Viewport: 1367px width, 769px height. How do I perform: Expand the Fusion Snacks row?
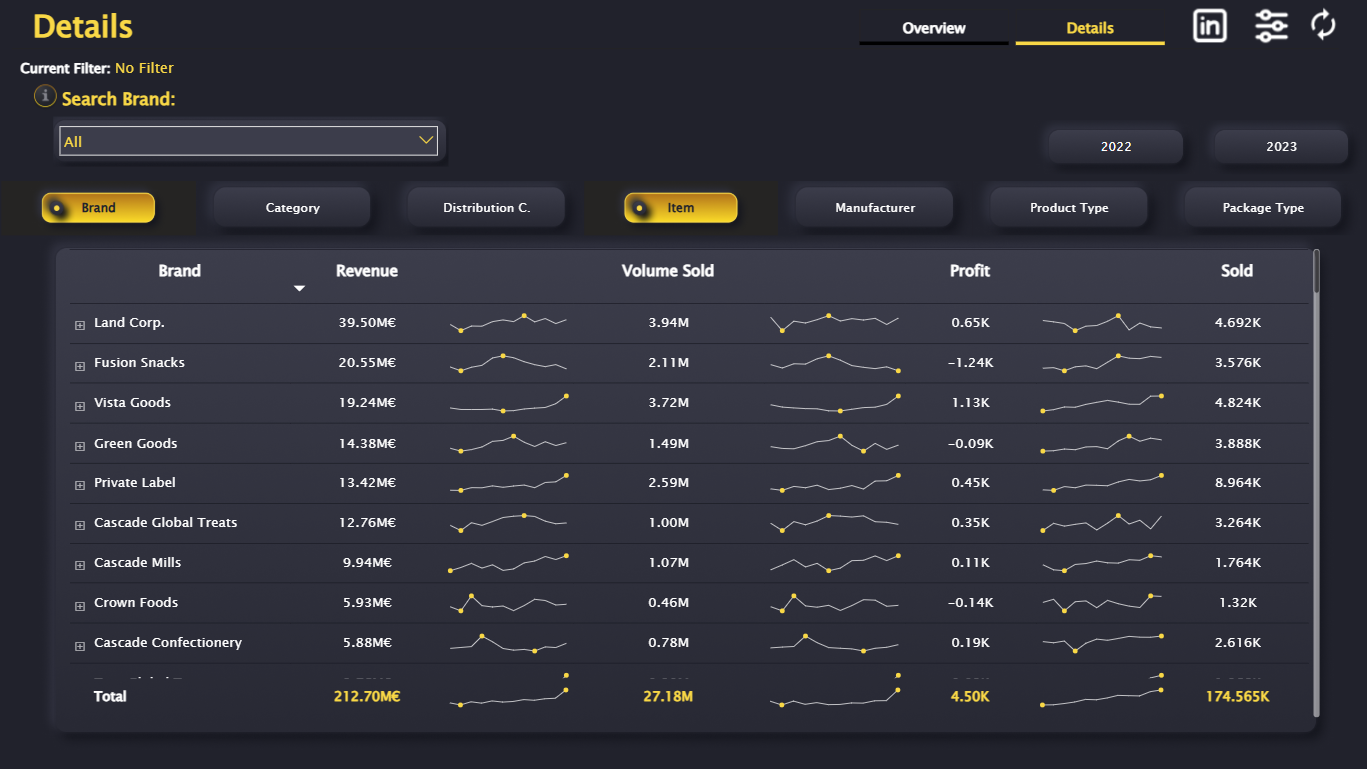[x=80, y=366]
